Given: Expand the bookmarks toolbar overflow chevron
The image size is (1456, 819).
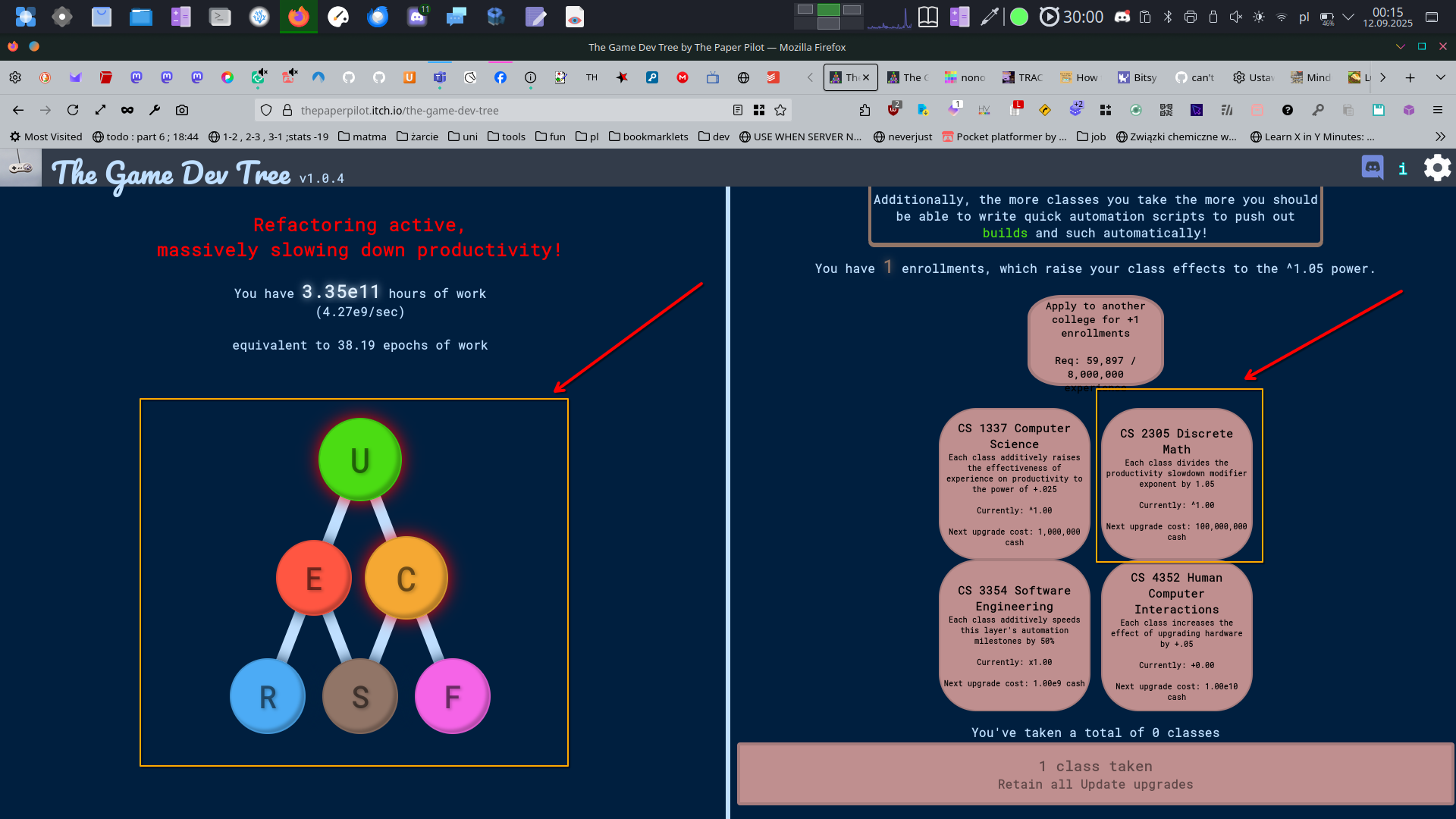Looking at the screenshot, I should (x=1440, y=136).
